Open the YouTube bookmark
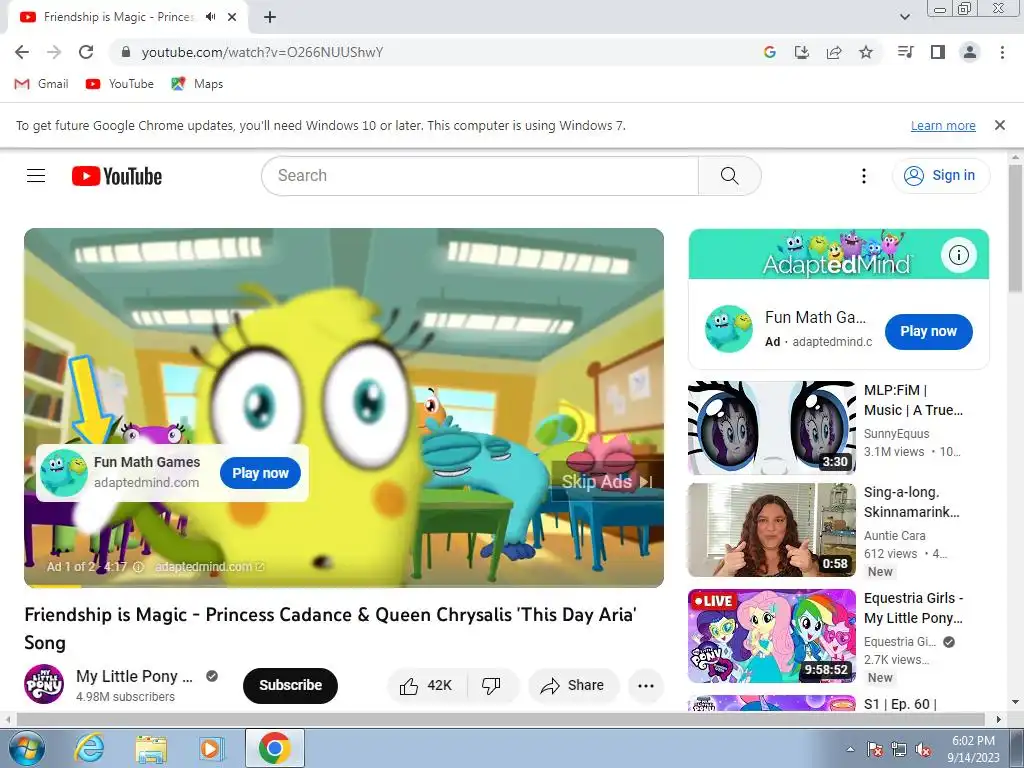The height and width of the screenshot is (768, 1024). 120,84
